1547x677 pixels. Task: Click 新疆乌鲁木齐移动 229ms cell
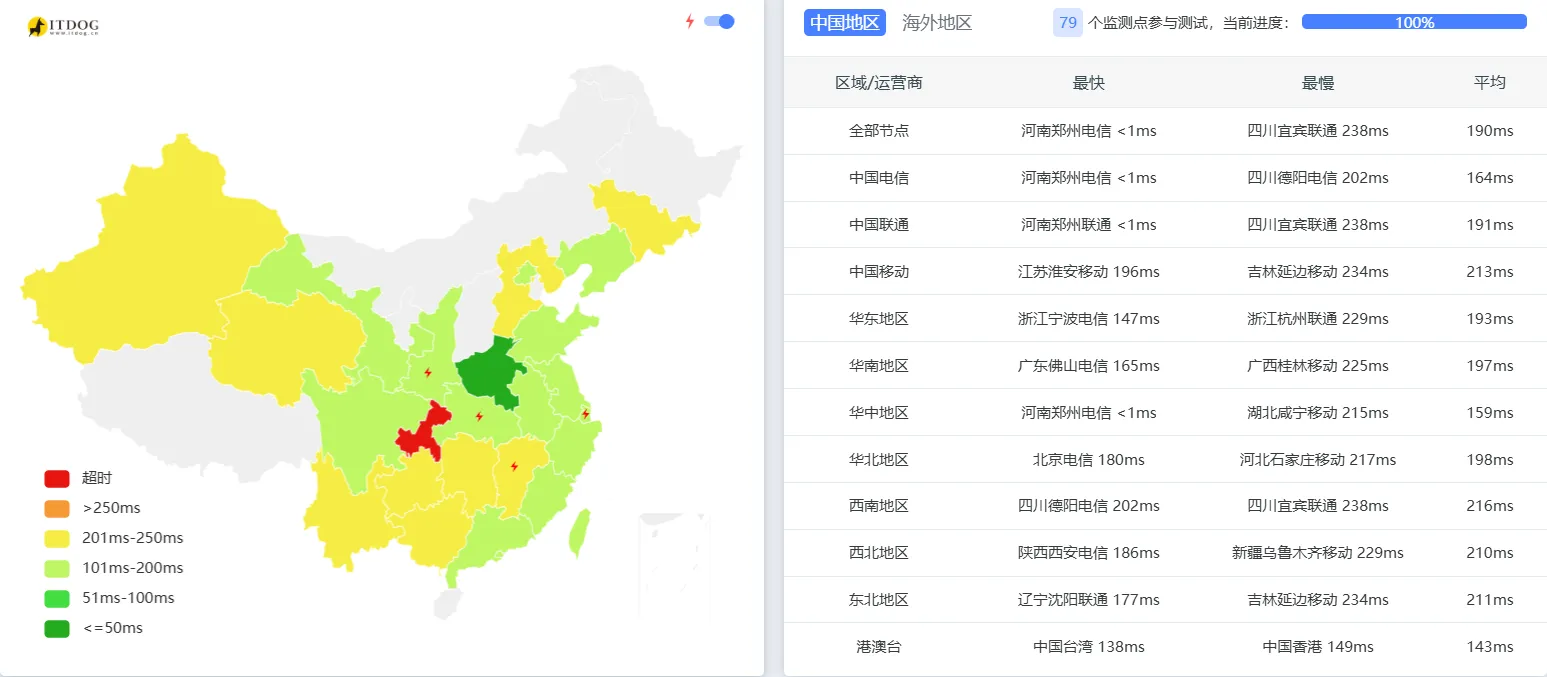(1318, 553)
